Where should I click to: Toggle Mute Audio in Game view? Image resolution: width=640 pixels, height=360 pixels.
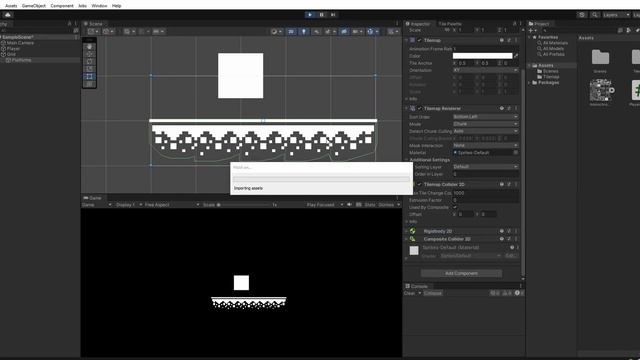pyautogui.click(x=349, y=205)
